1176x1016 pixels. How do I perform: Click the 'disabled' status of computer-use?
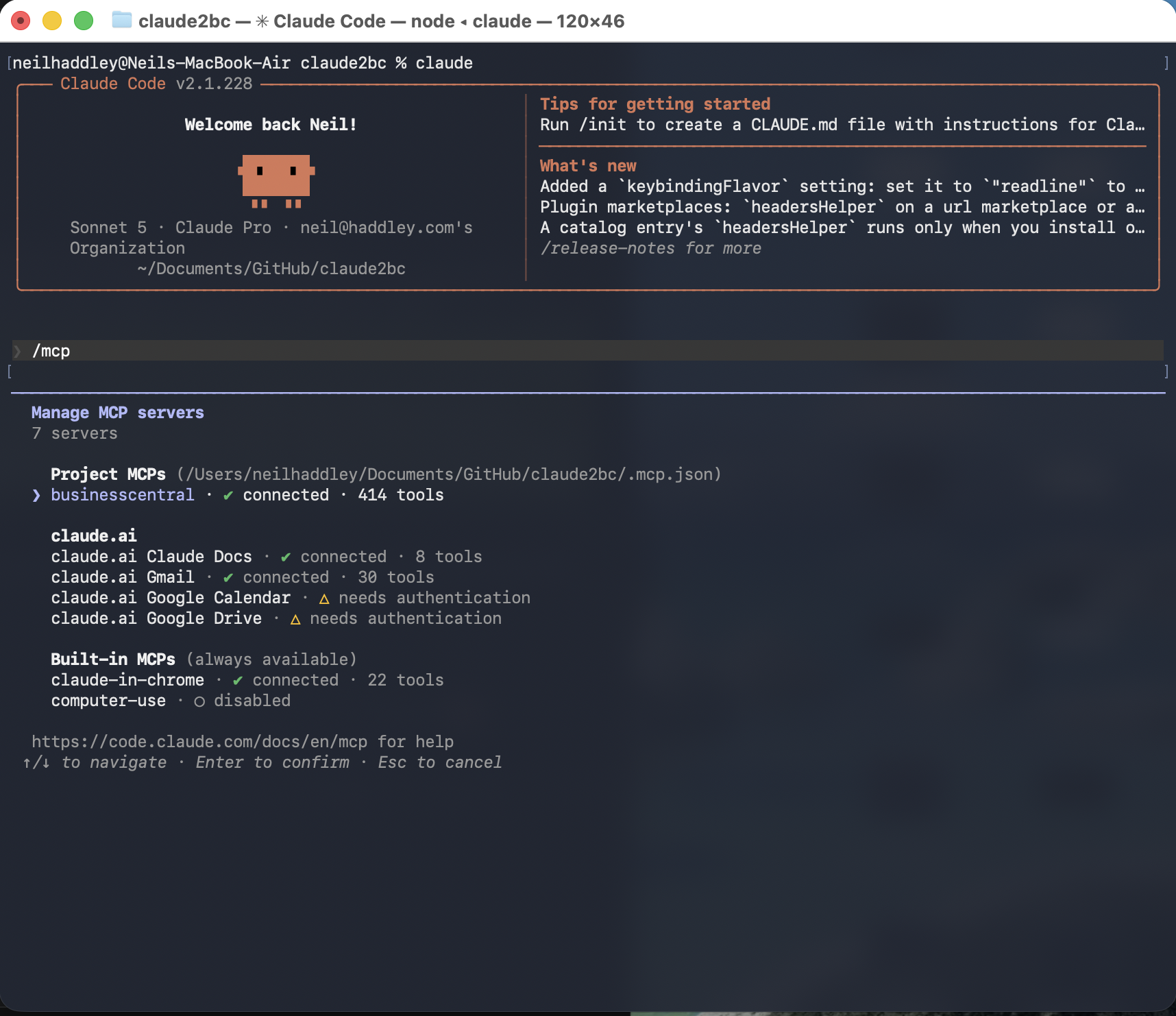click(x=252, y=701)
